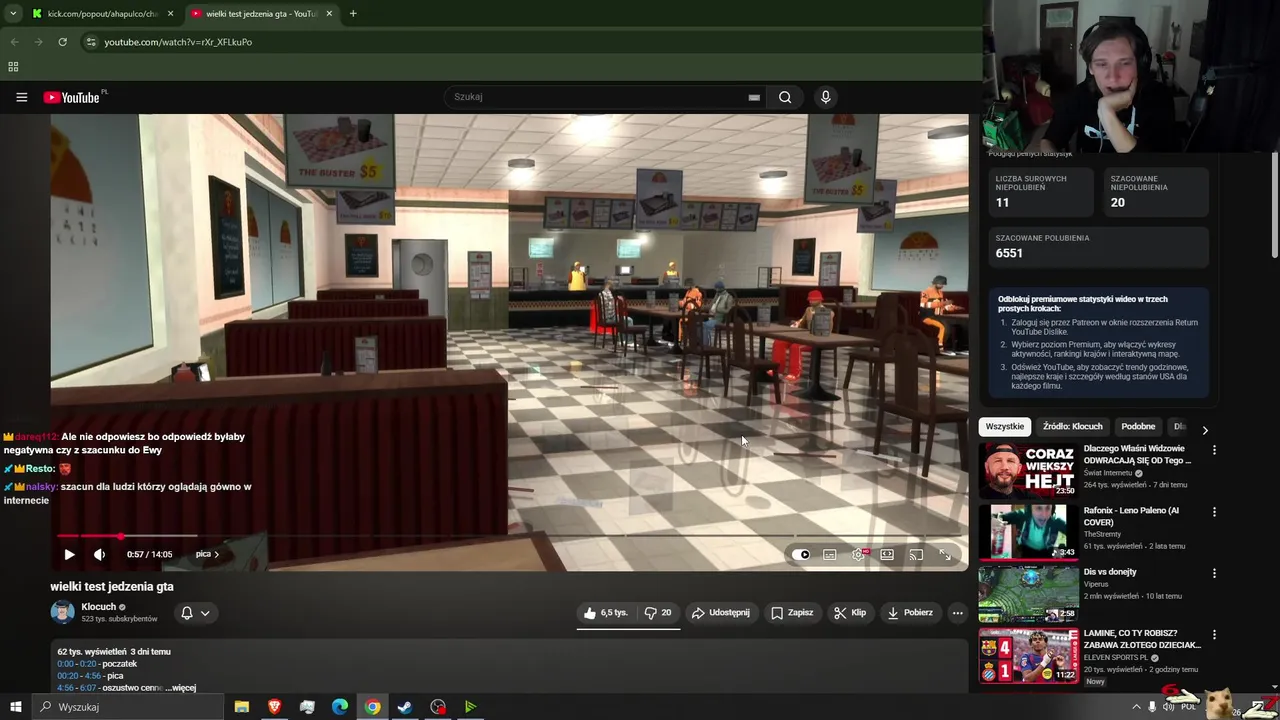Play the video
Viewport: 1280px width, 720px height.
pyautogui.click(x=69, y=554)
